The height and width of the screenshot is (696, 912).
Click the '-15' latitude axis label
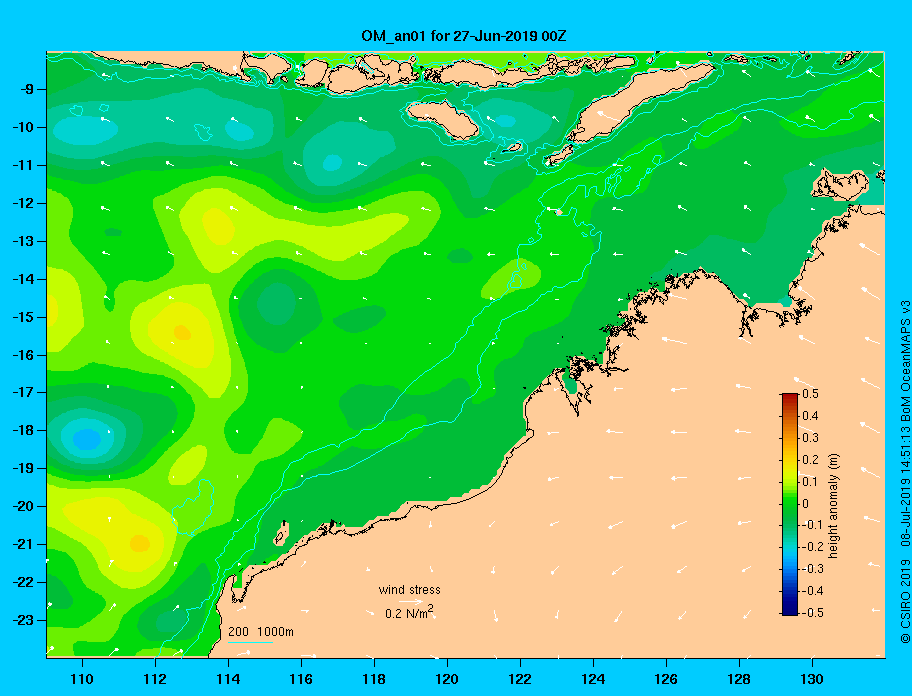pos(24,317)
